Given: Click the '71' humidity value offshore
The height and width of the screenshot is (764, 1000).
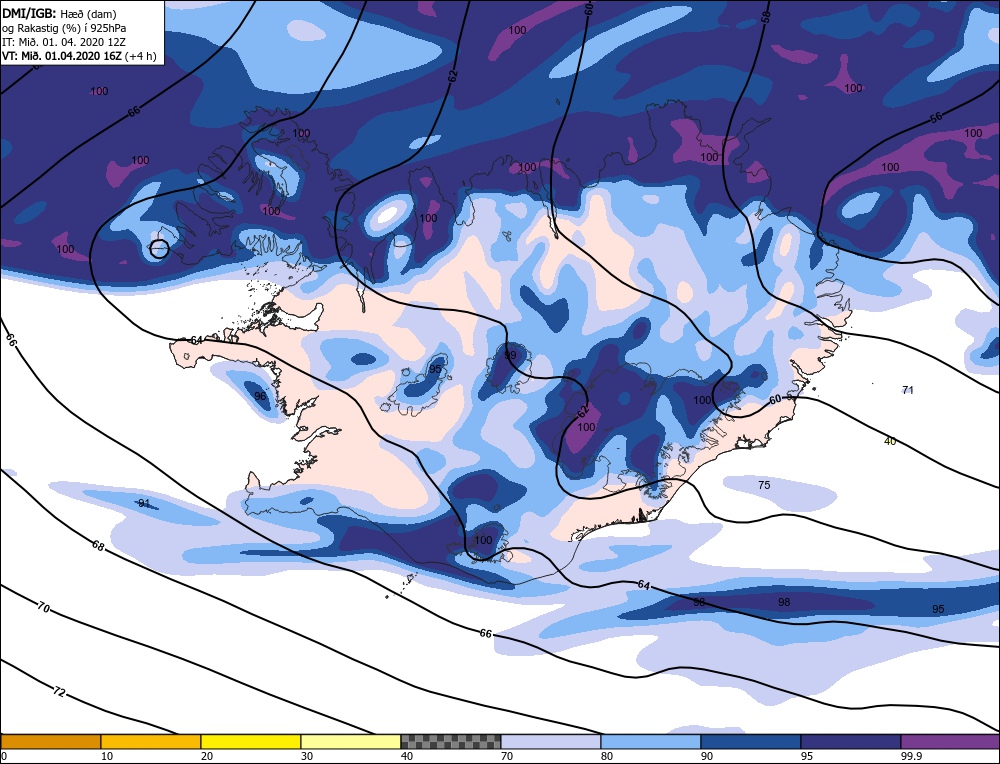Looking at the screenshot, I should (x=908, y=390).
